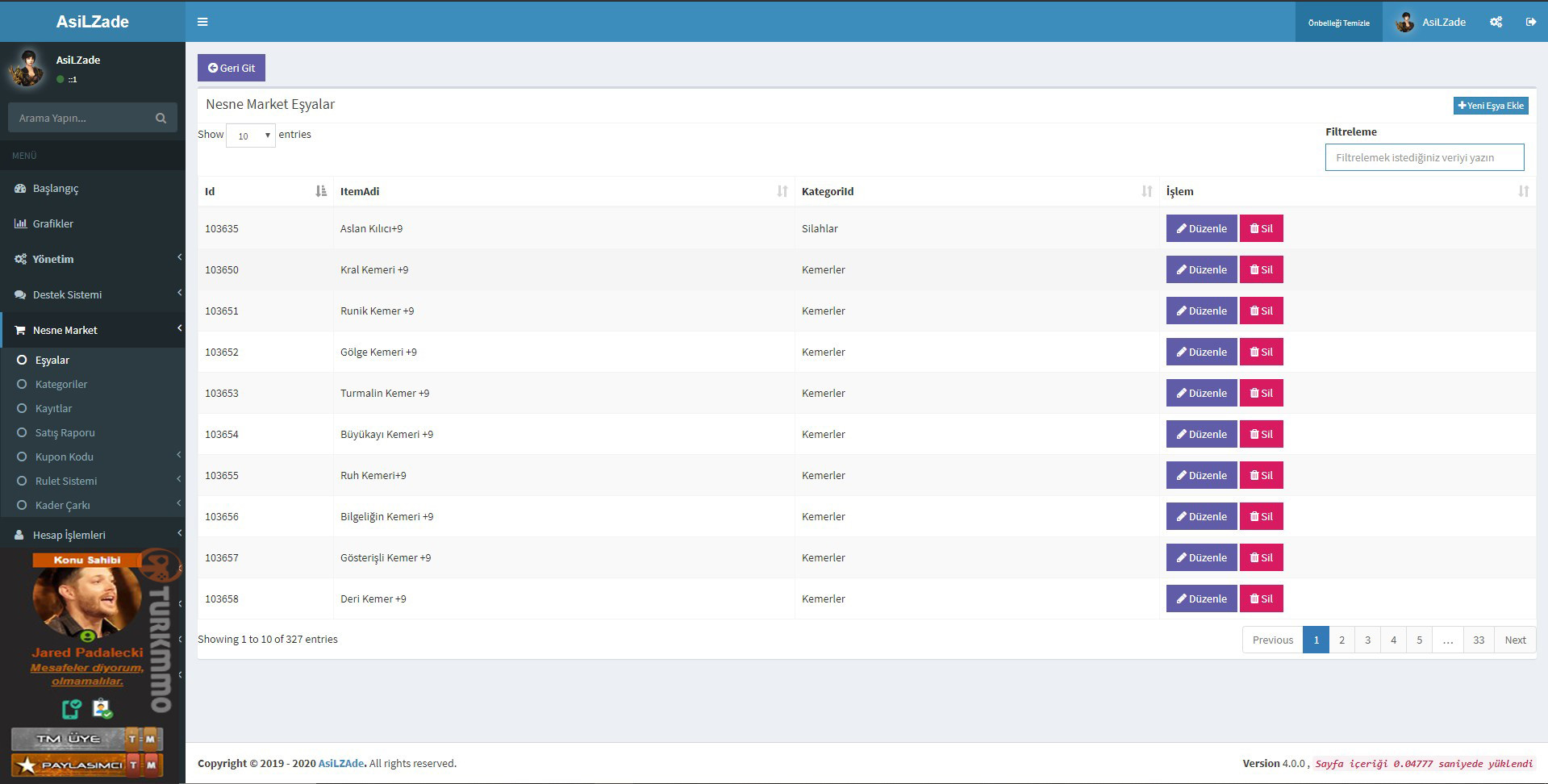Open the Show entries count dropdown
This screenshot has width=1548, height=784.
251,136
